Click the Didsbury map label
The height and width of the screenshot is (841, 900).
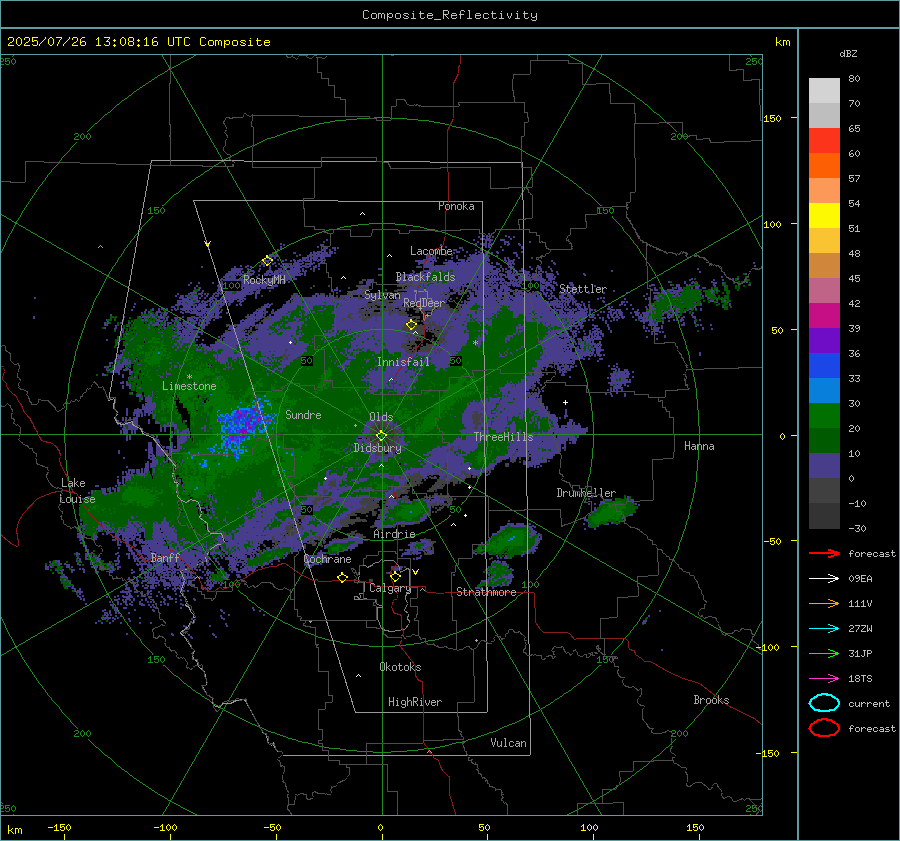pyautogui.click(x=377, y=448)
